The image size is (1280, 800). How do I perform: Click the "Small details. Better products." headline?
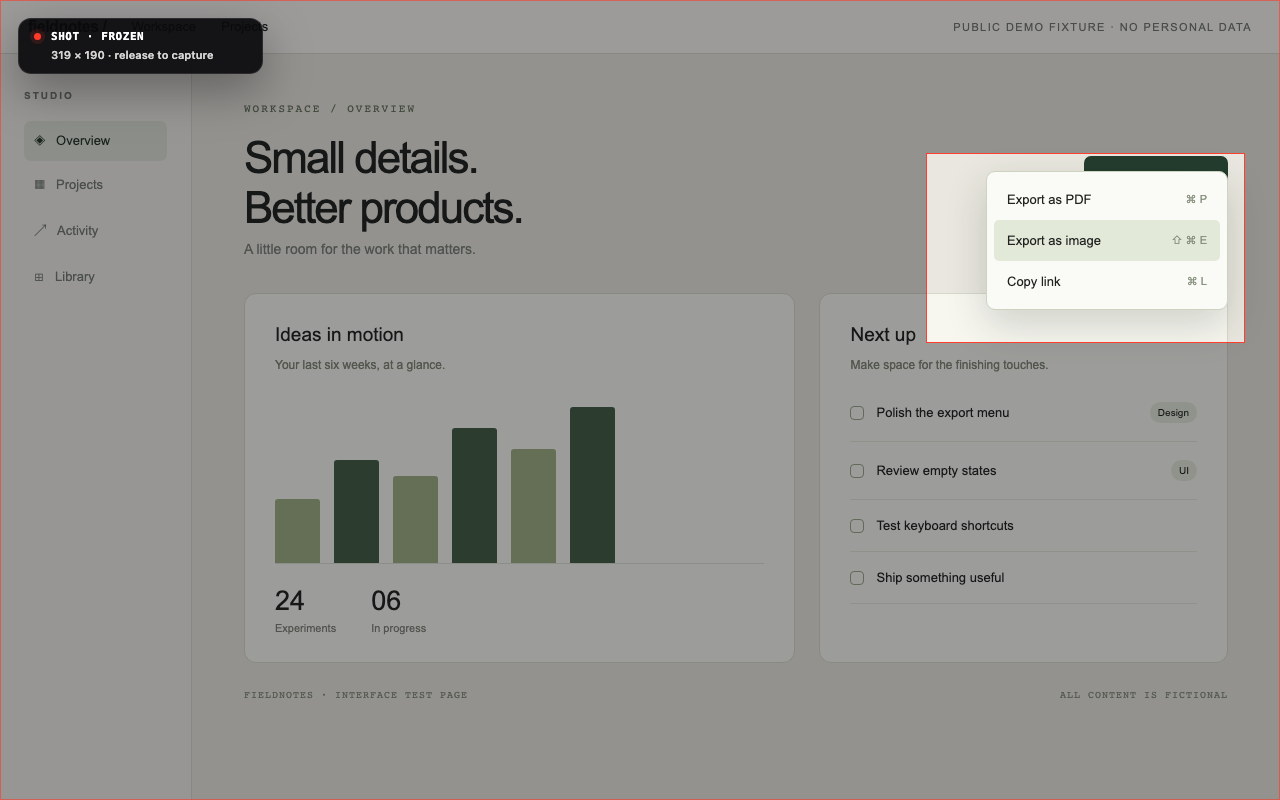(383, 183)
